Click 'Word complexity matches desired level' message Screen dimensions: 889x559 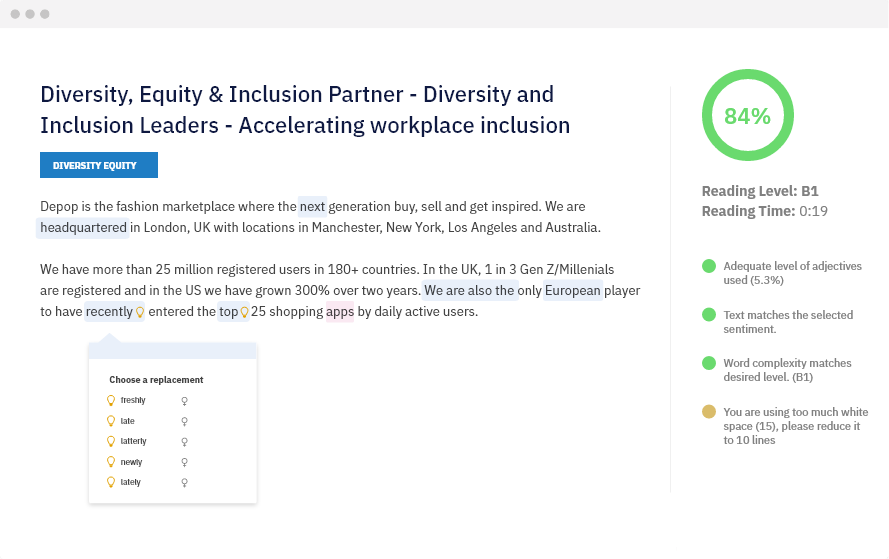pos(787,370)
